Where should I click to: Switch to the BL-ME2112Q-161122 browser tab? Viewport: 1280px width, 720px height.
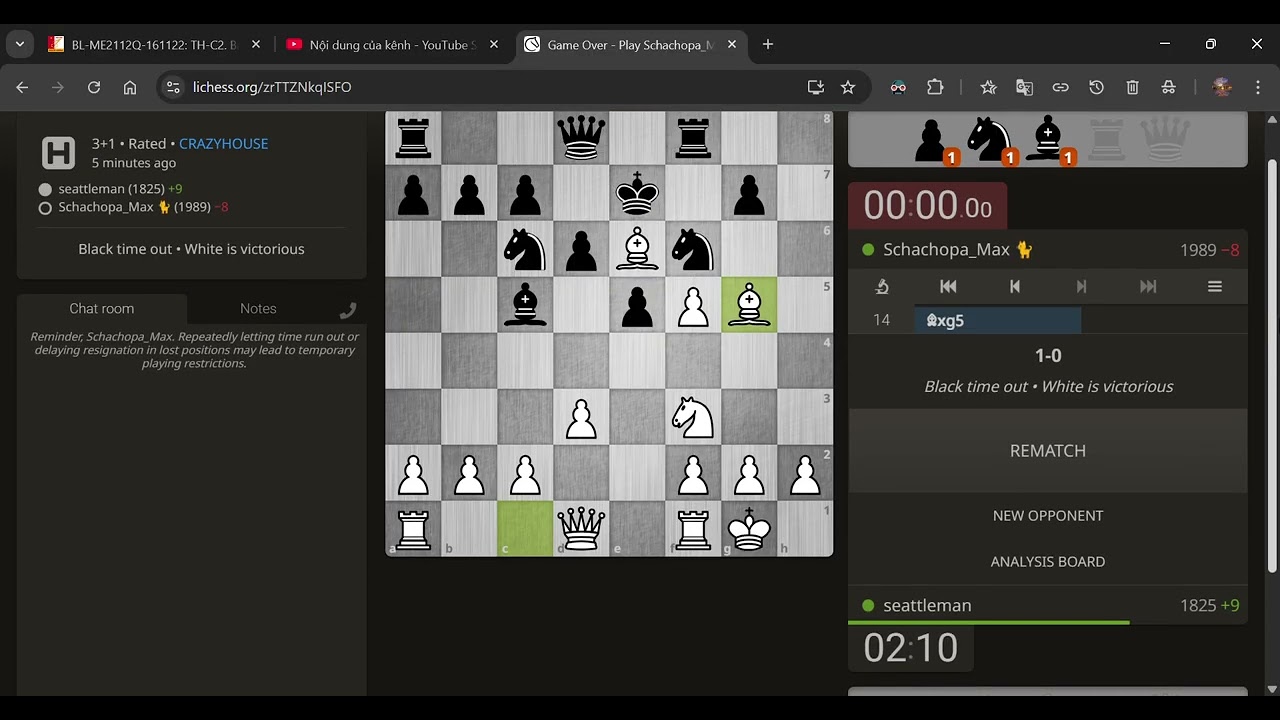pos(152,45)
